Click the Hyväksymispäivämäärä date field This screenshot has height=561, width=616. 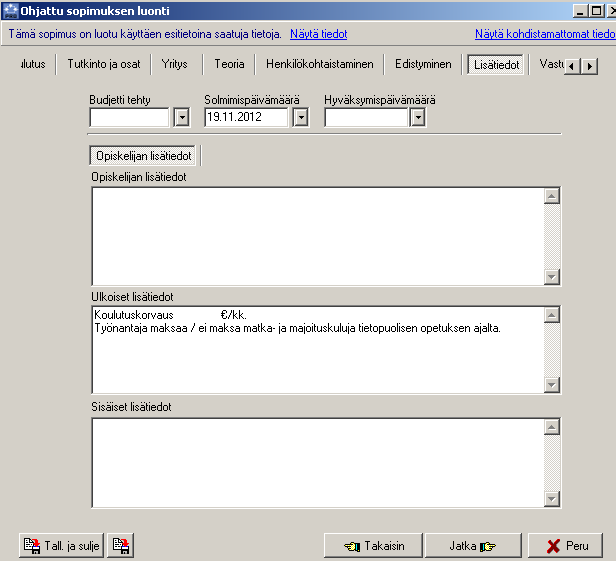pyautogui.click(x=366, y=117)
